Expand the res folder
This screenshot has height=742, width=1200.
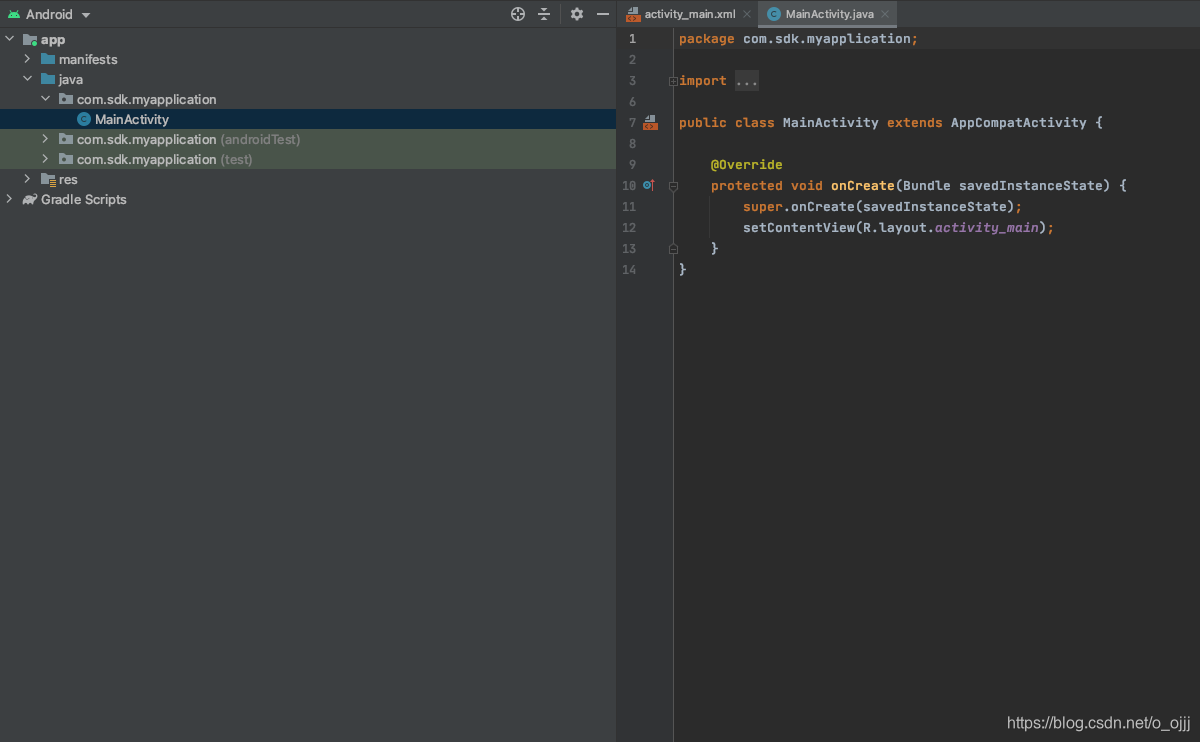pos(28,179)
